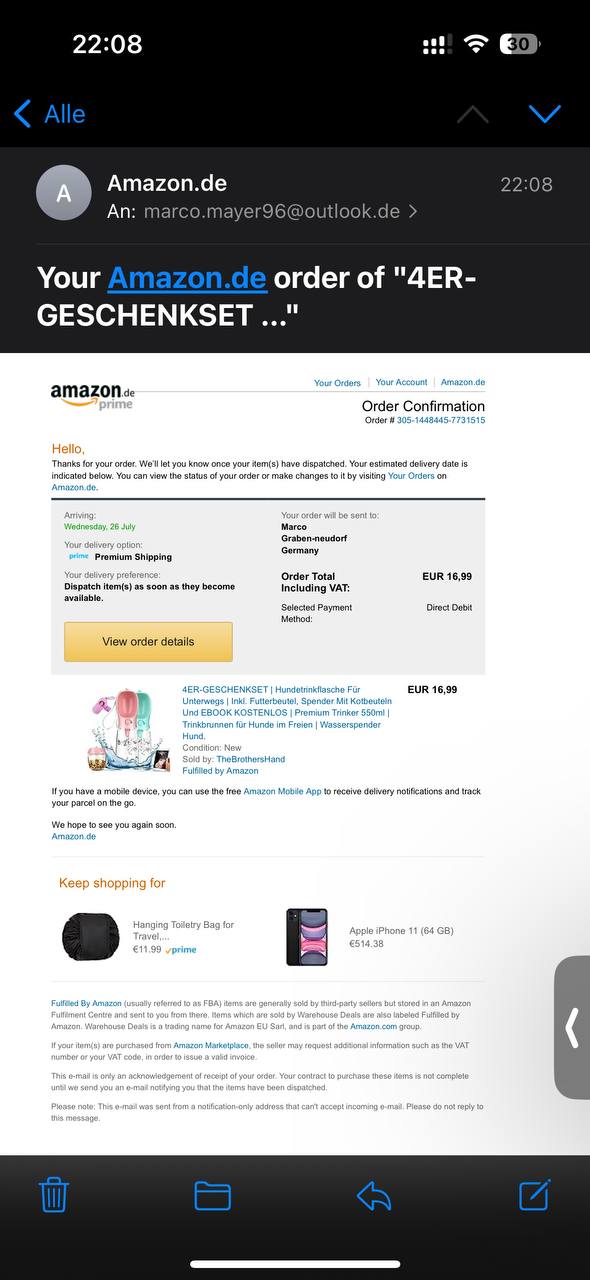Open Hanging Toiletry Bag recommendation

click(183, 931)
